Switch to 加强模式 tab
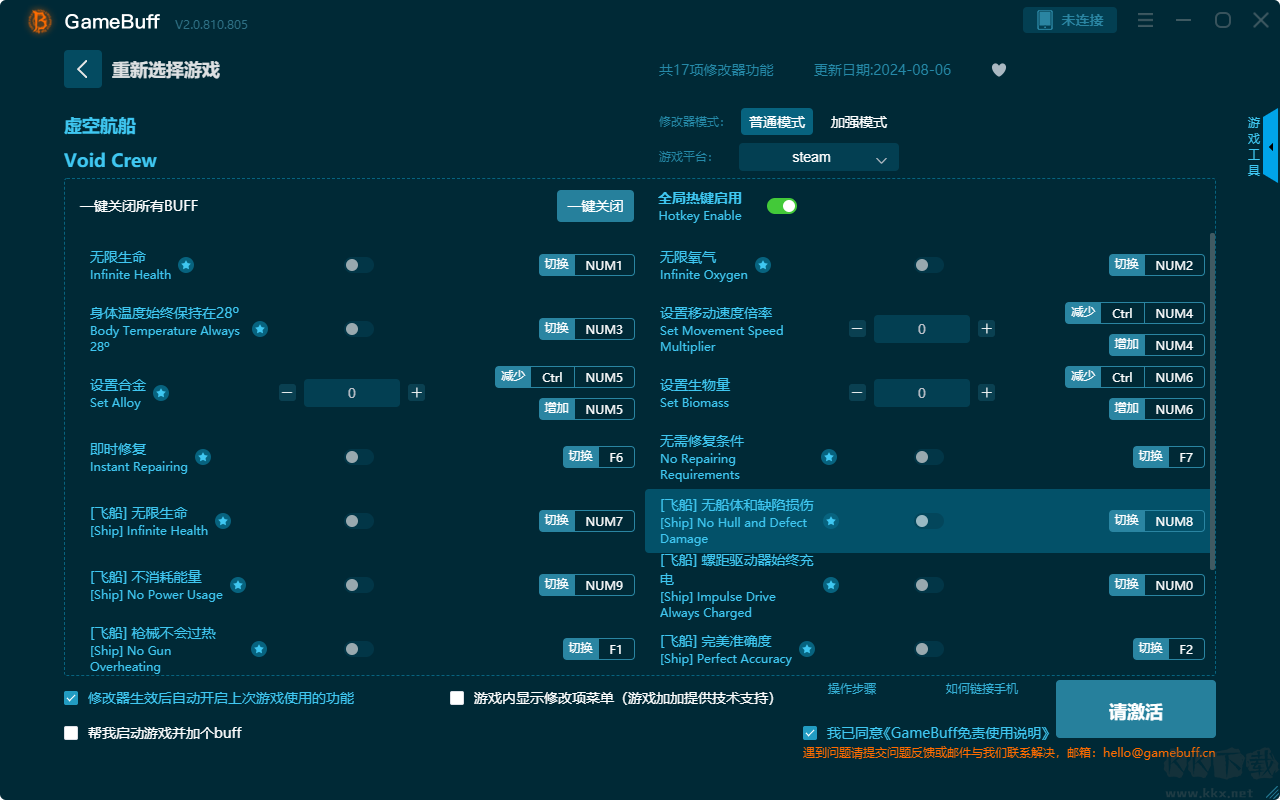Viewport: 1280px width, 800px height. click(x=859, y=122)
